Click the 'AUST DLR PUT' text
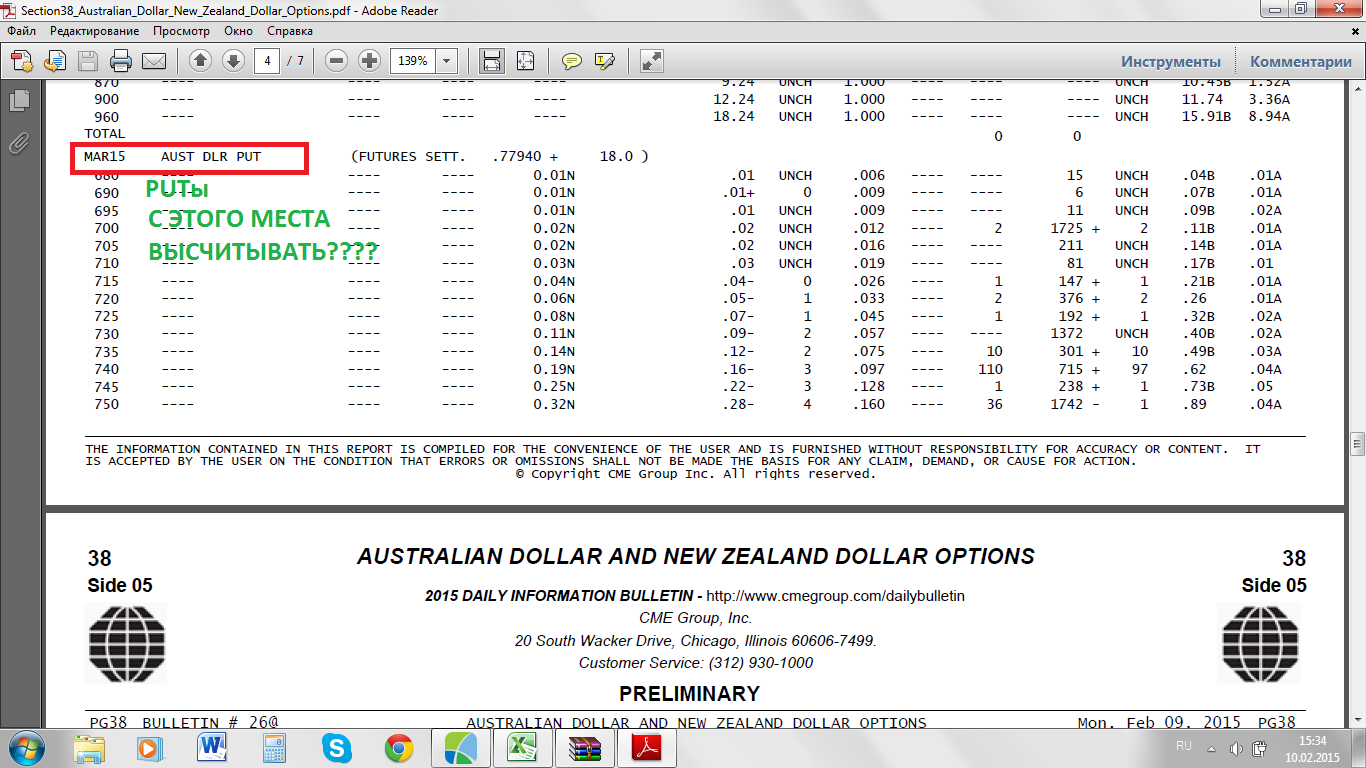 pos(211,157)
